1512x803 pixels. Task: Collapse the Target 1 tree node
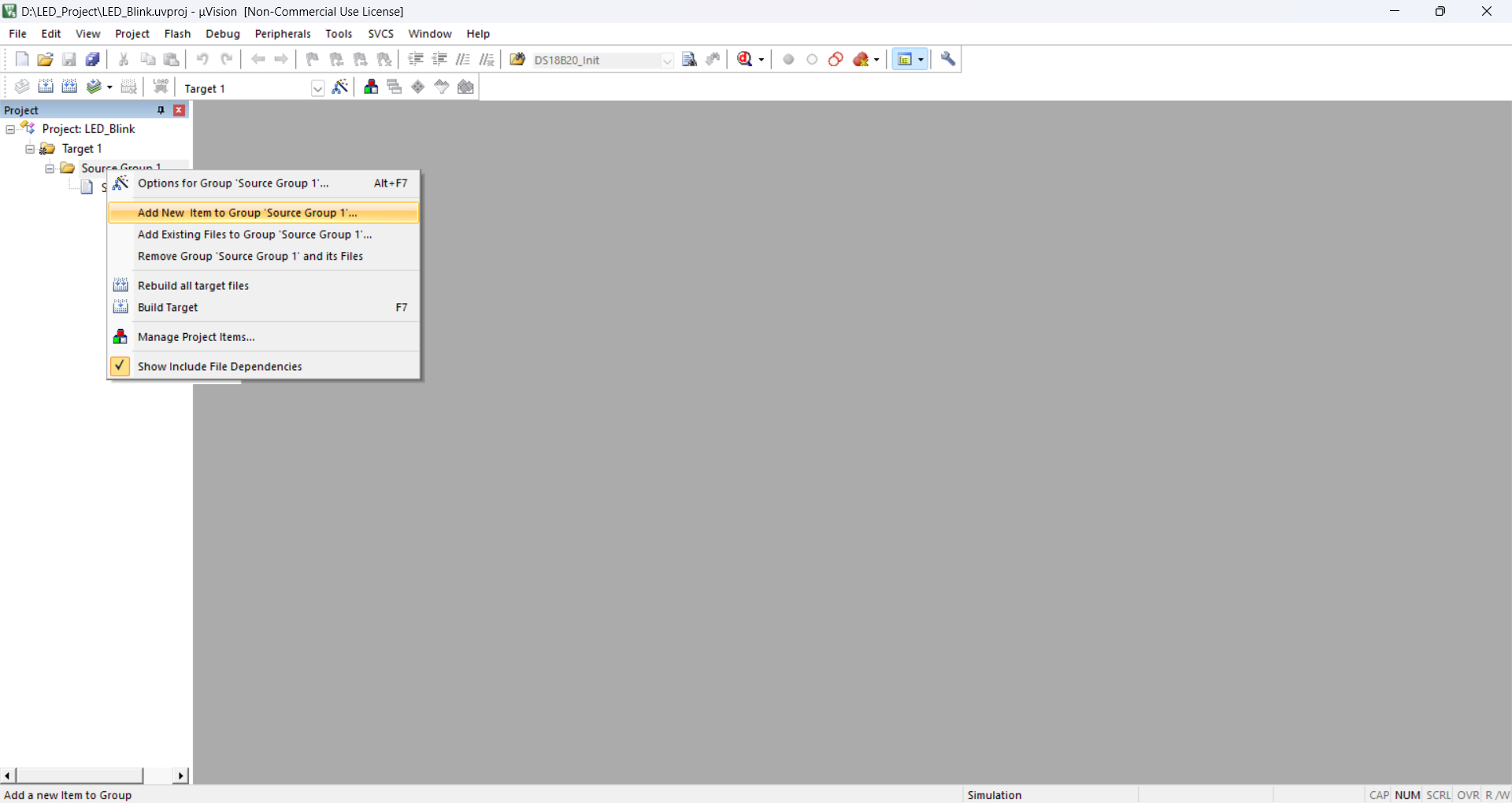coord(30,149)
